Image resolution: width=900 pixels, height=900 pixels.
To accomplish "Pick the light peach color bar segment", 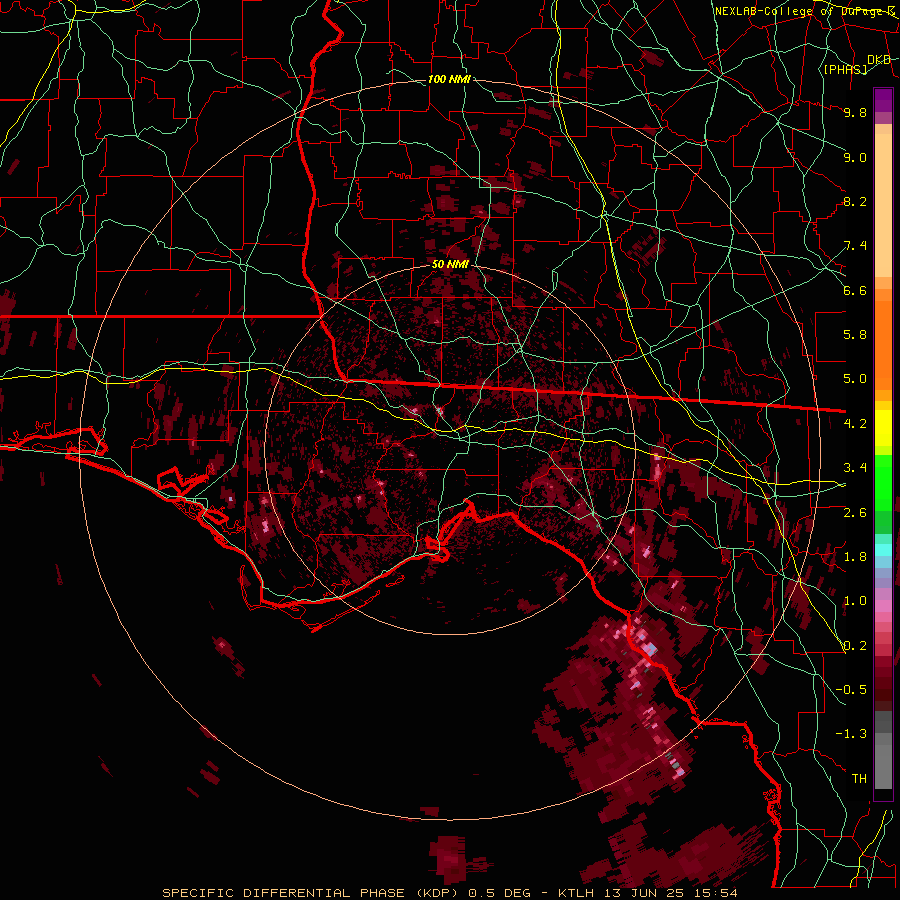I will tap(883, 207).
